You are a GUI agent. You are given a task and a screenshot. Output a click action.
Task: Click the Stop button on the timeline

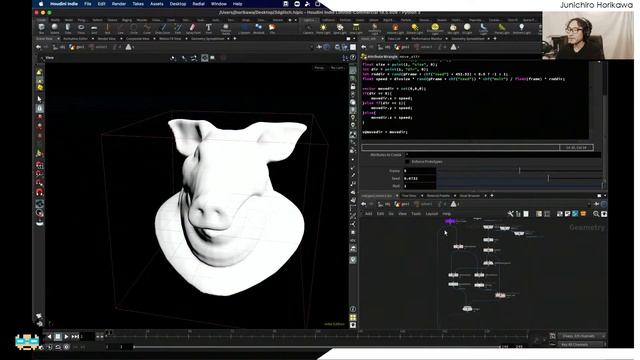point(58,337)
